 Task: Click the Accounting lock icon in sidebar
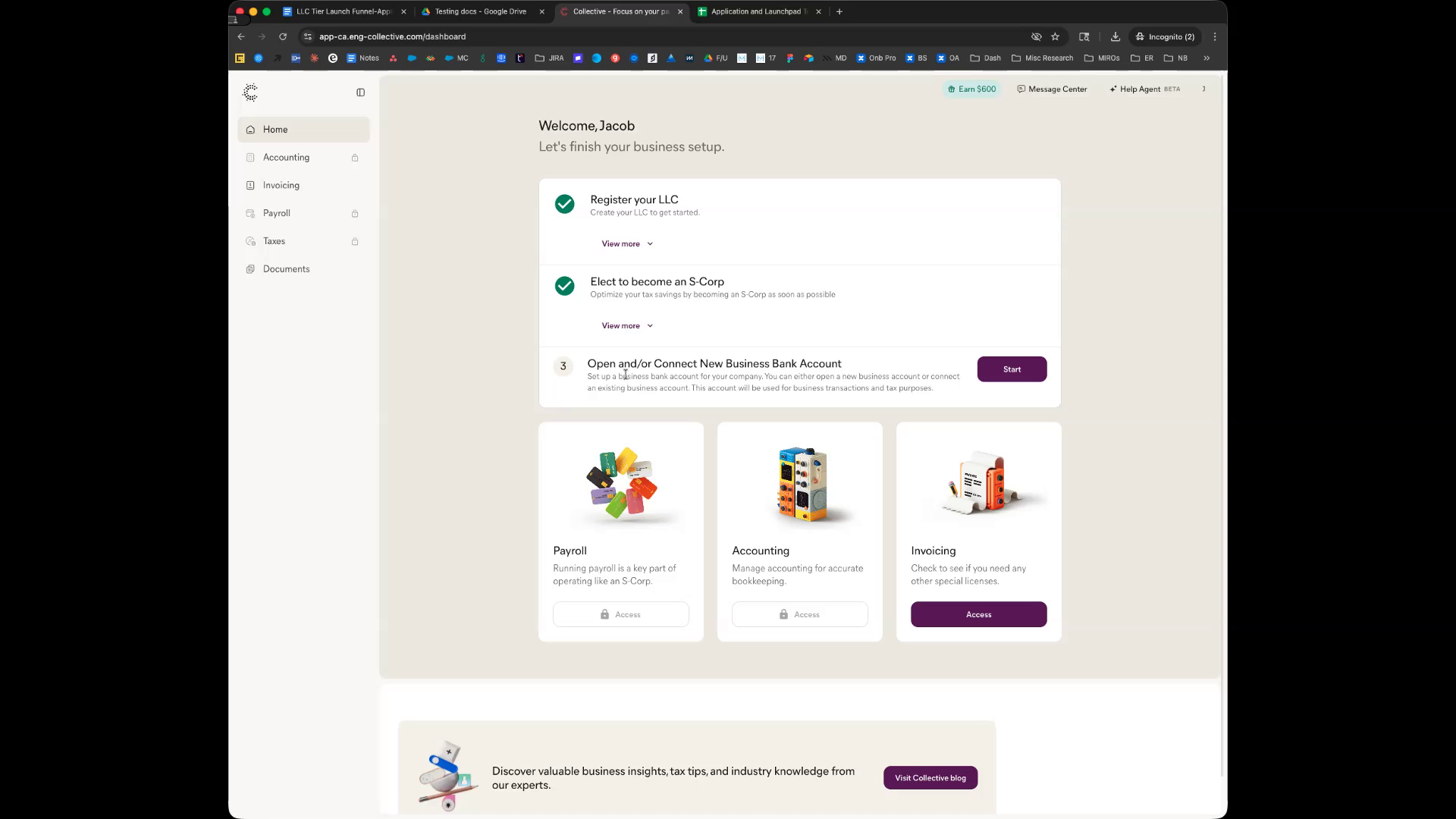[355, 158]
